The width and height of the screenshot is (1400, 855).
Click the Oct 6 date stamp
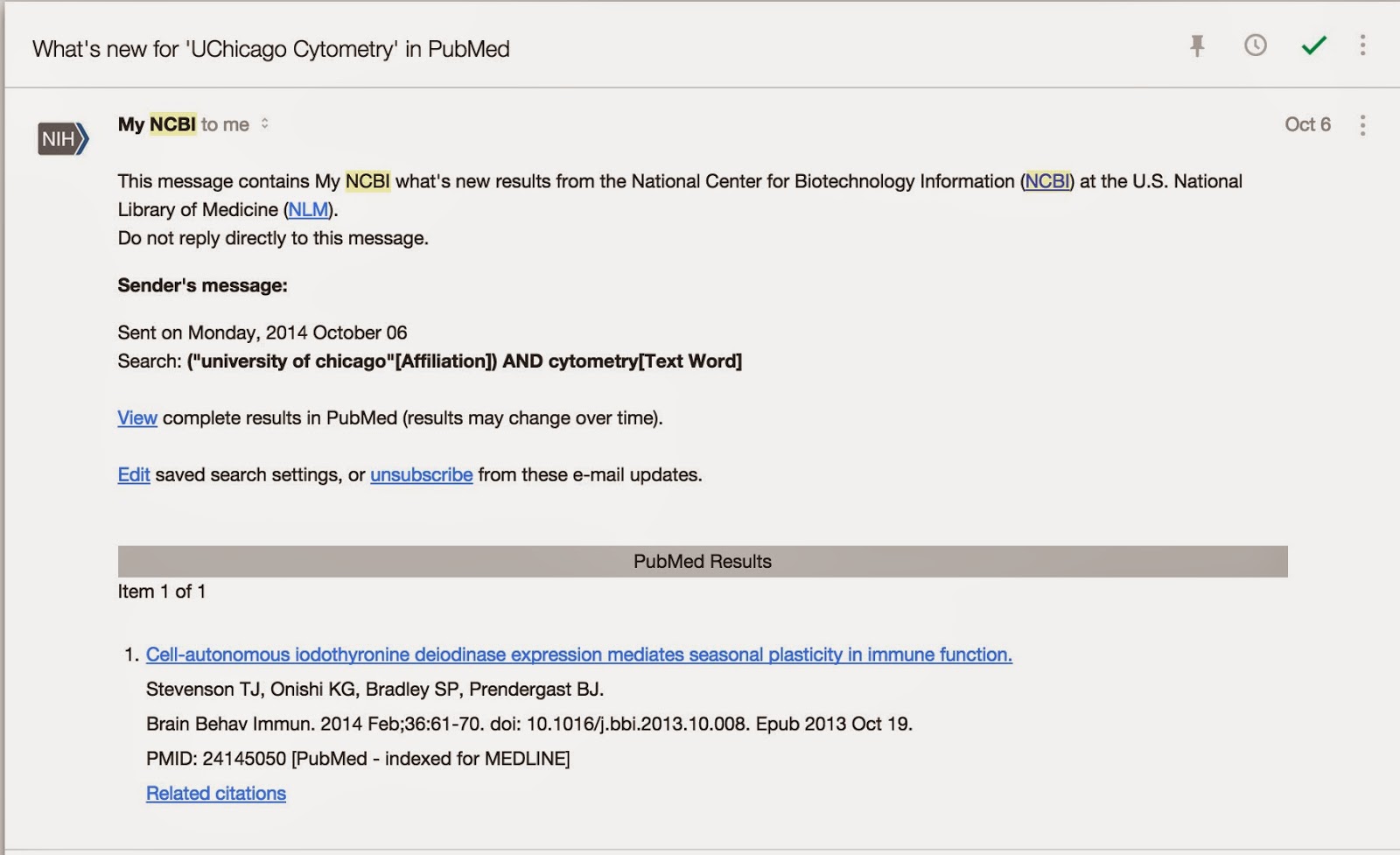point(1307,124)
